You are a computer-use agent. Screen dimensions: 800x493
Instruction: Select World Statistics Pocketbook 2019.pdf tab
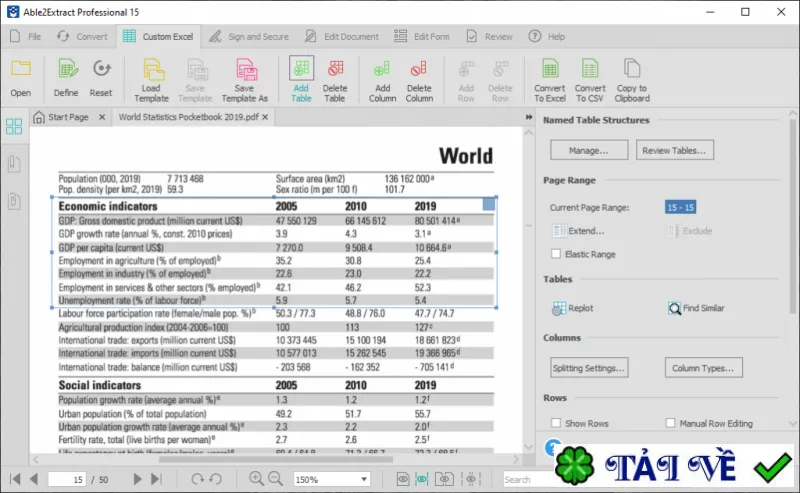point(188,117)
